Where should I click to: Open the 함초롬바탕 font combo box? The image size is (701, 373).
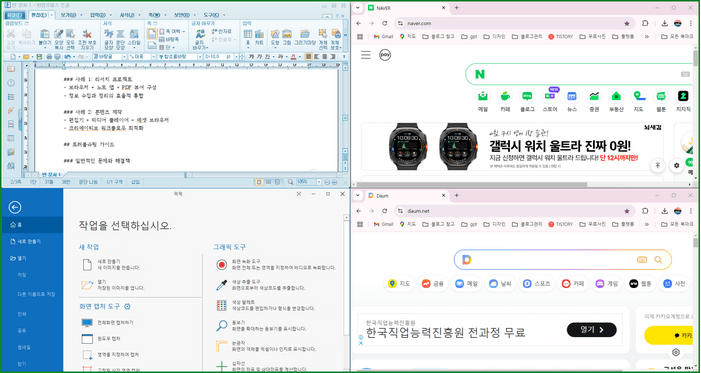pos(180,57)
